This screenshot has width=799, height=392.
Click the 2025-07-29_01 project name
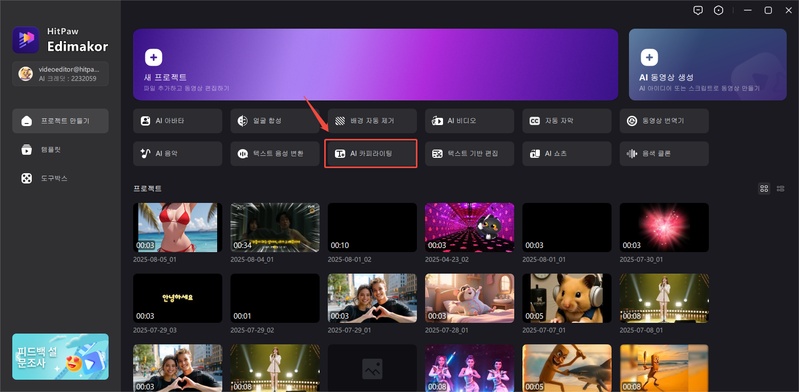pos(351,330)
